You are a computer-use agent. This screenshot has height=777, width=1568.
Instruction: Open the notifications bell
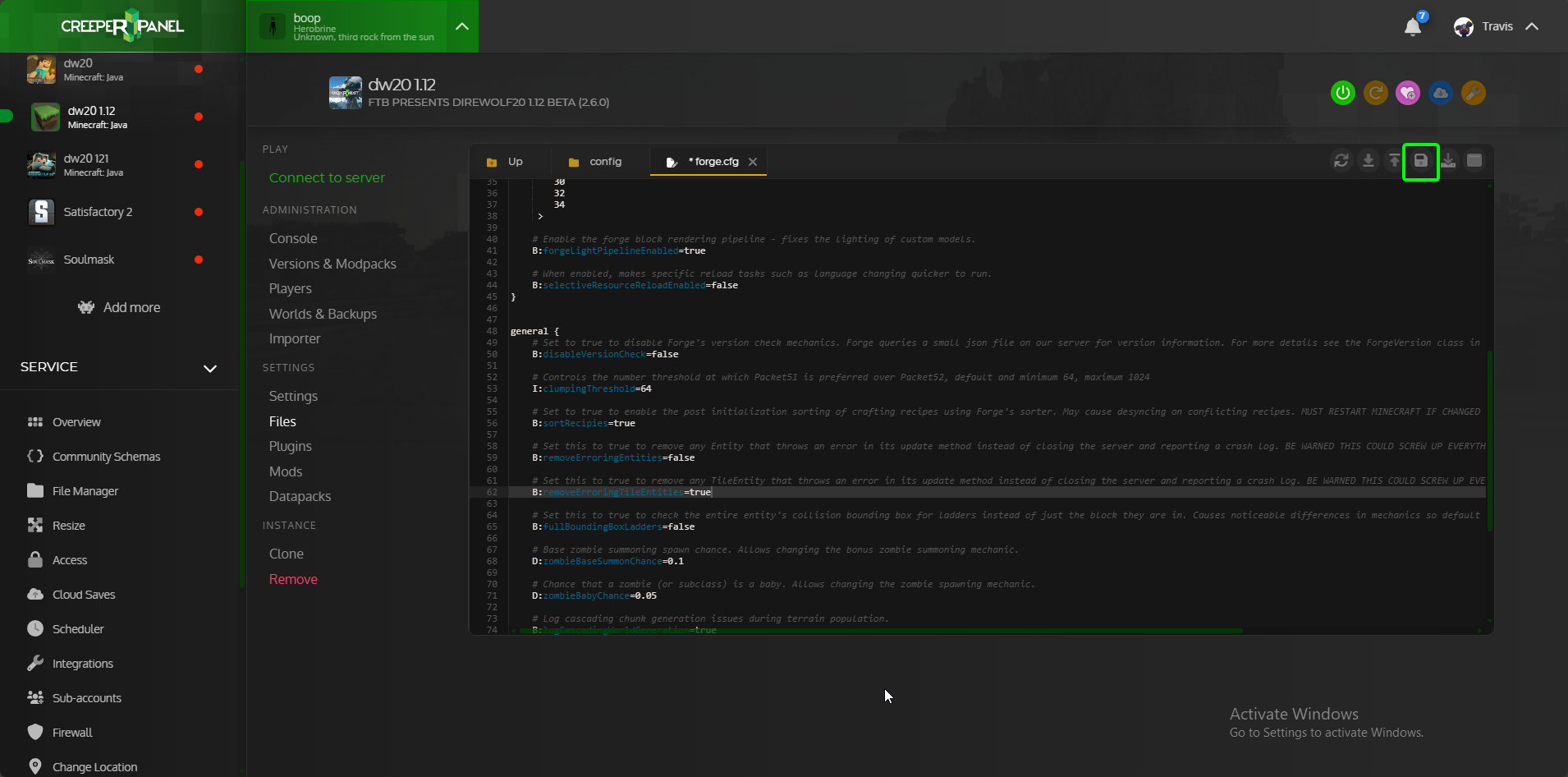[x=1413, y=27]
